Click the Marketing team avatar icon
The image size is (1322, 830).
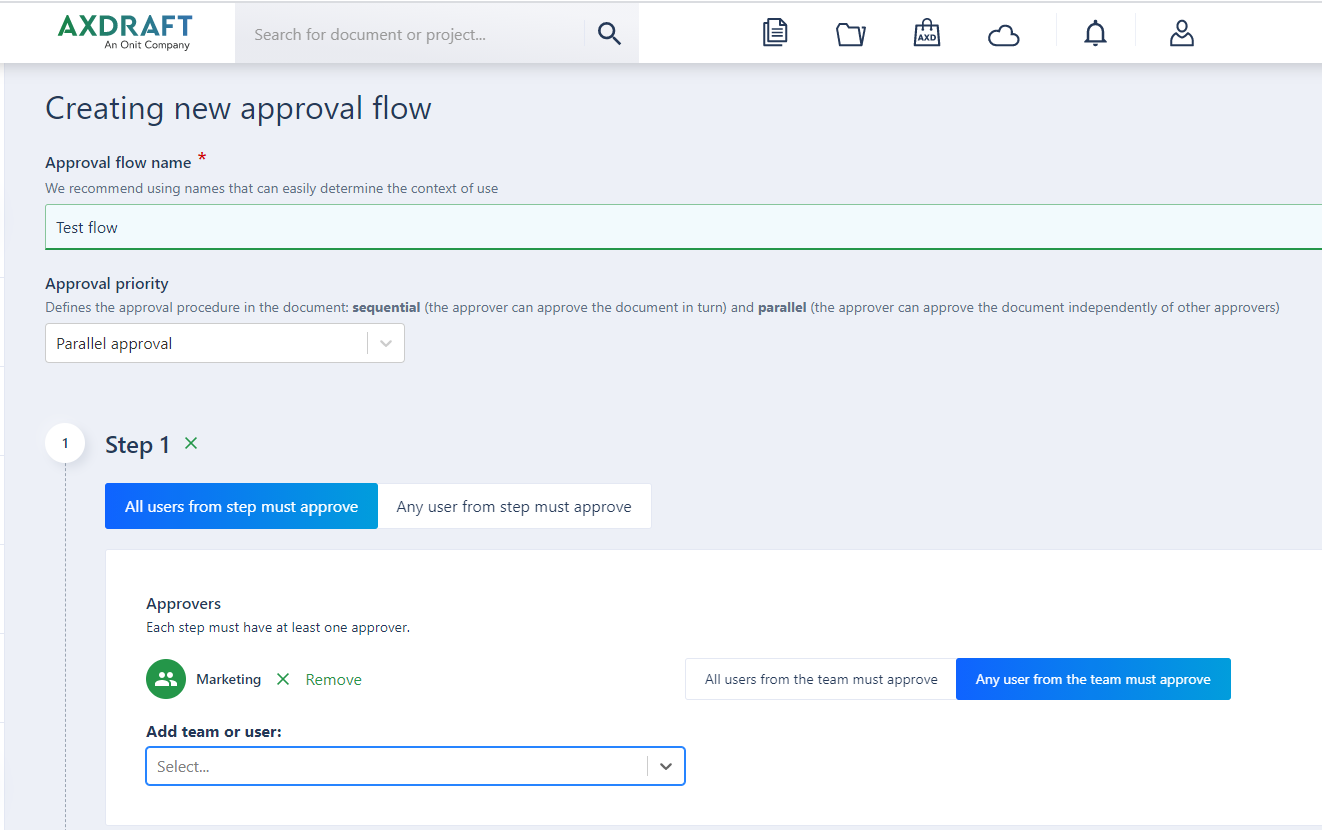coord(166,679)
